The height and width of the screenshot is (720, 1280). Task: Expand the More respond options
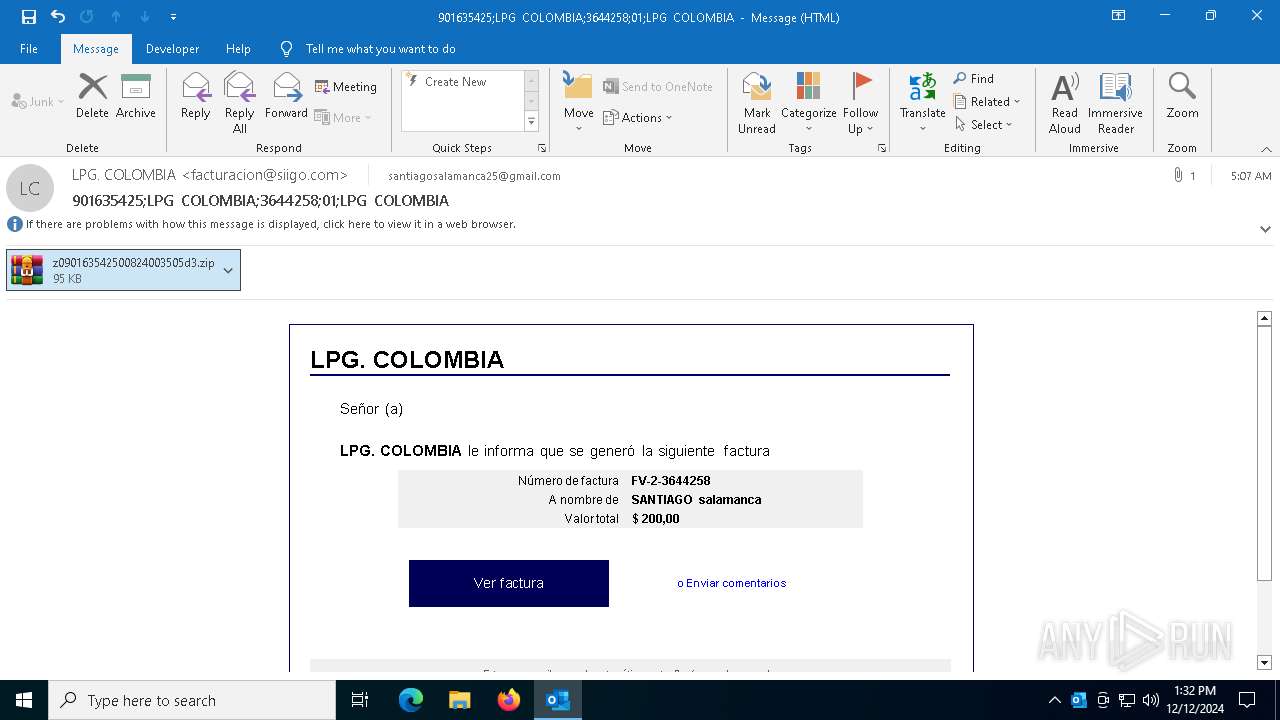pyautogui.click(x=343, y=117)
